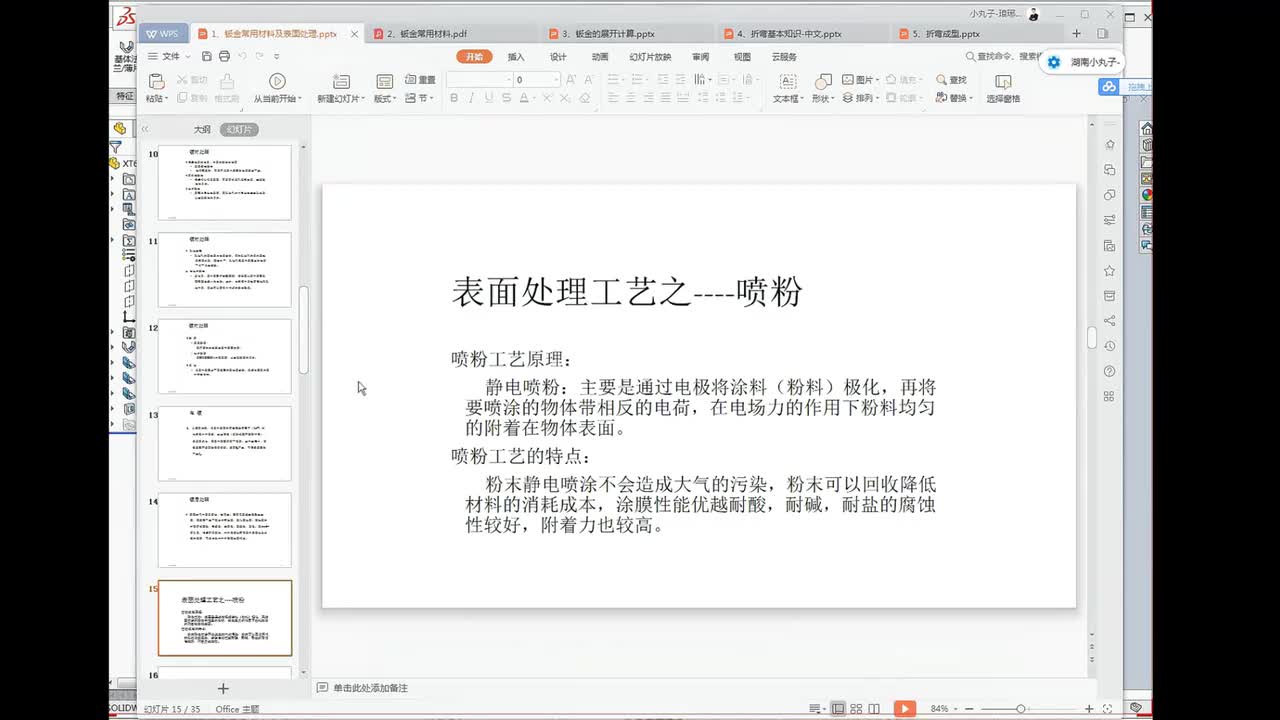Open the 幻灯片放映 ribbon tab
This screenshot has width=1280, height=720.
(650, 57)
